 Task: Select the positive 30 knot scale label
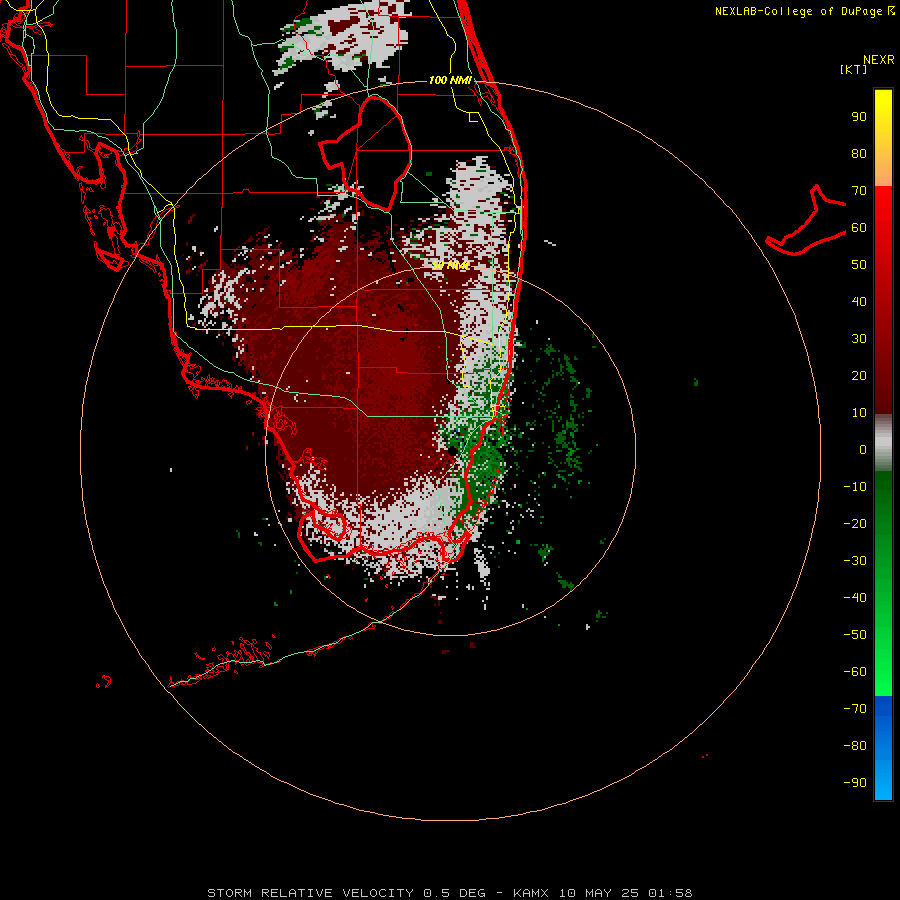(x=859, y=339)
